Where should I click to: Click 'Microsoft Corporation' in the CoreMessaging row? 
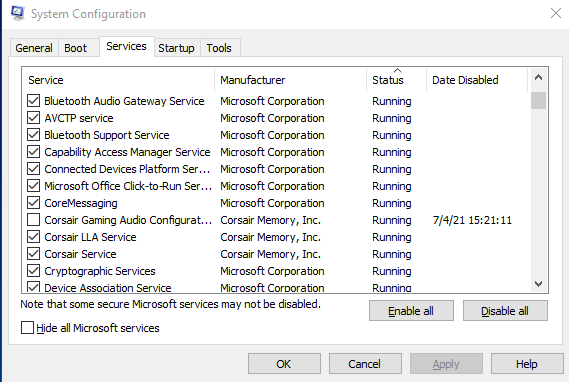click(x=272, y=203)
